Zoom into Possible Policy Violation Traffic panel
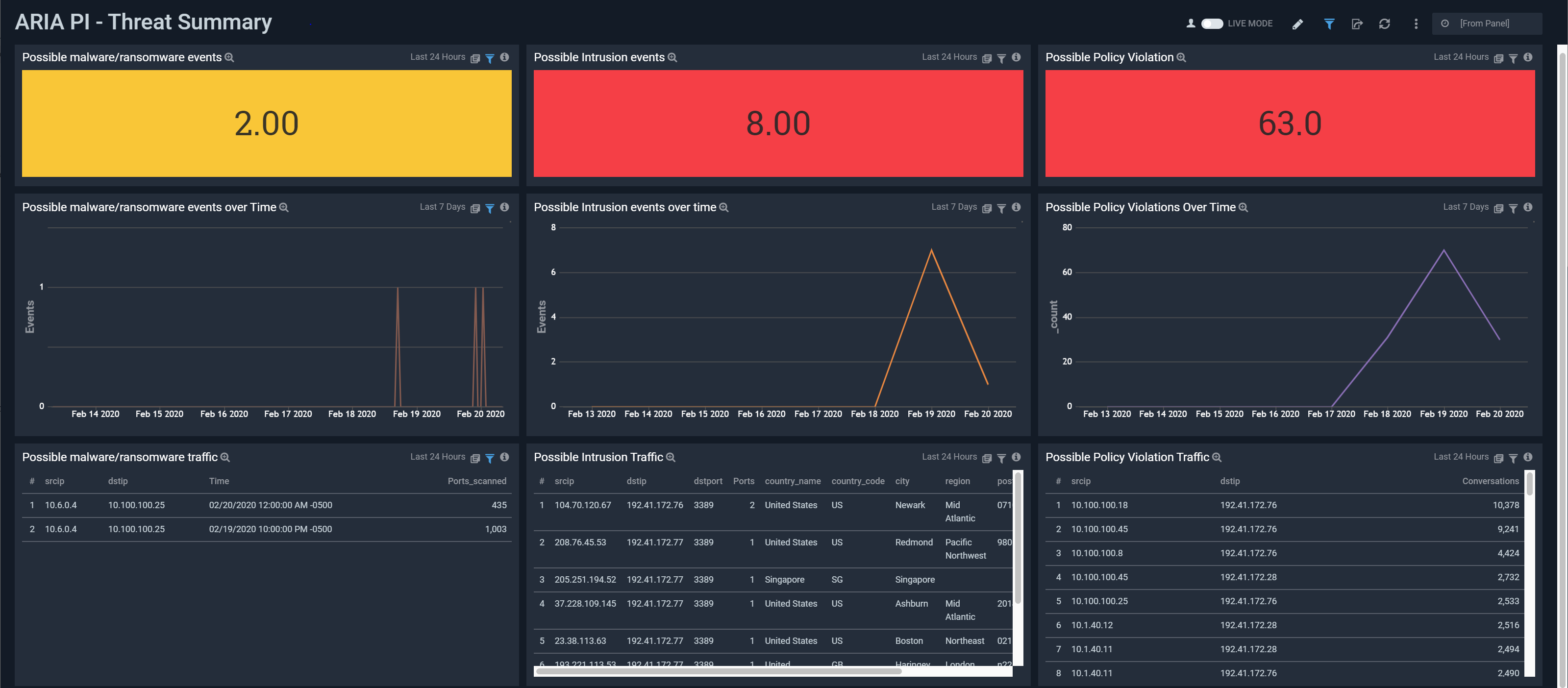Screen dimensions: 1568x688 click(1217, 458)
